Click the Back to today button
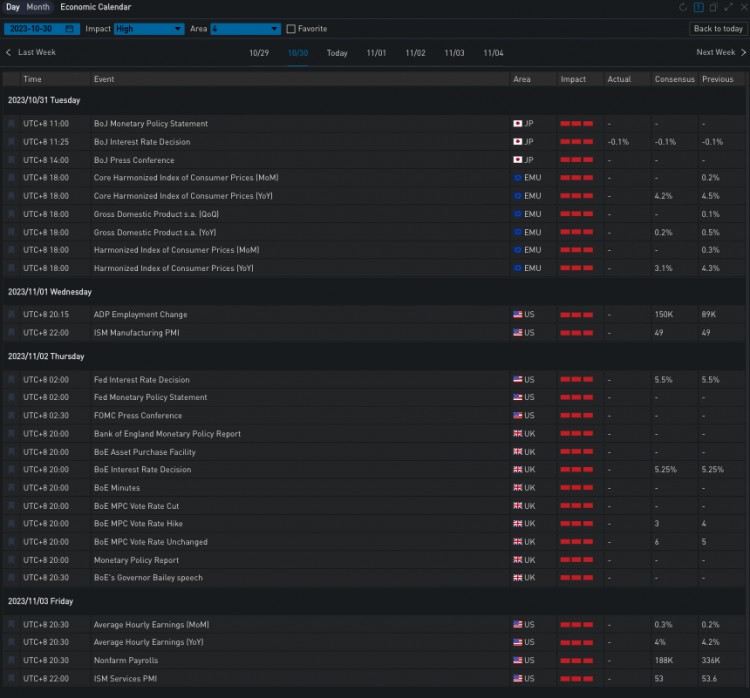 pos(717,29)
